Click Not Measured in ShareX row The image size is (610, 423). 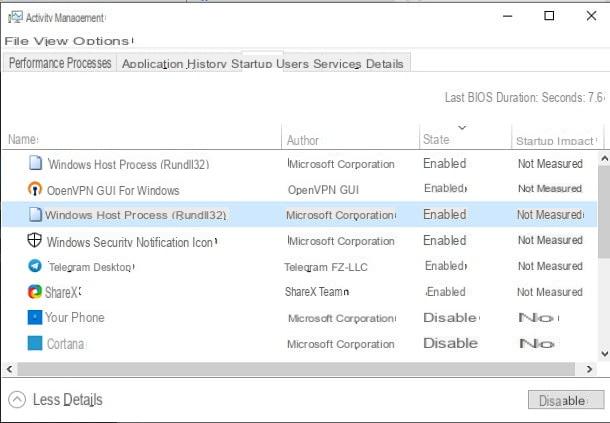(550, 292)
